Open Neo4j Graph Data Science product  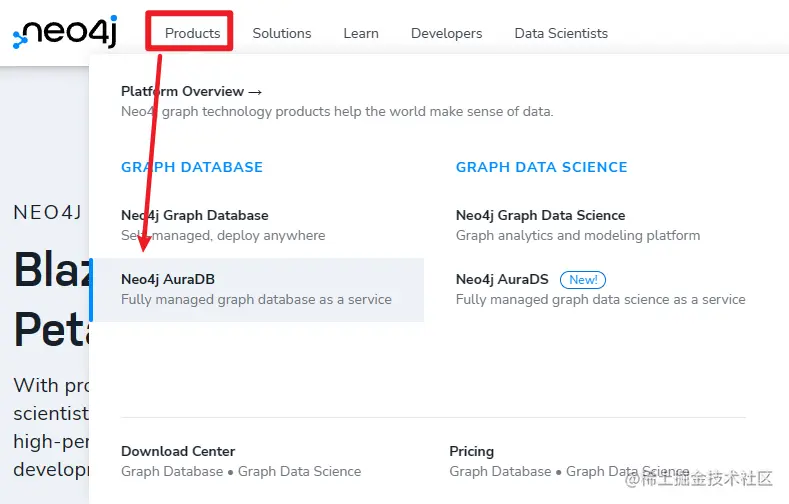(x=540, y=215)
